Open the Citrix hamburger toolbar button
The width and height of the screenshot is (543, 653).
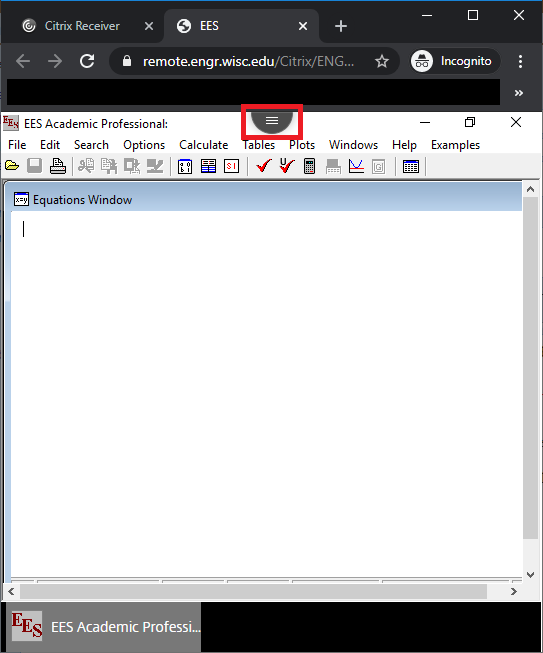click(x=272, y=120)
